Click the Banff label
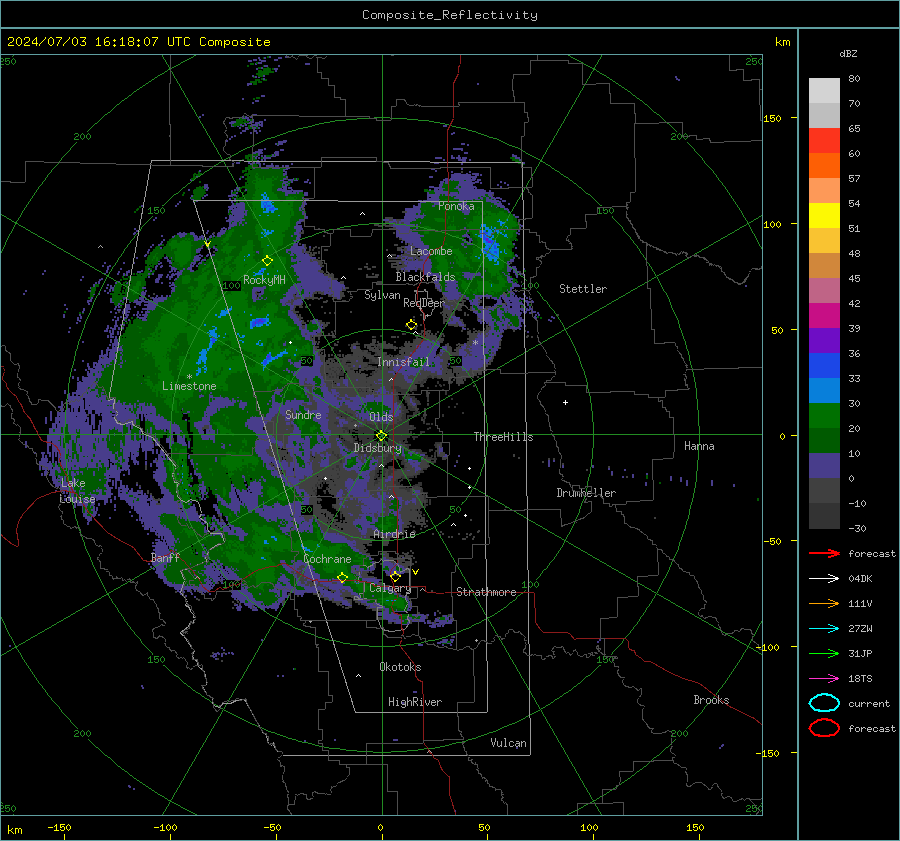Image resolution: width=900 pixels, height=841 pixels. (x=165, y=557)
